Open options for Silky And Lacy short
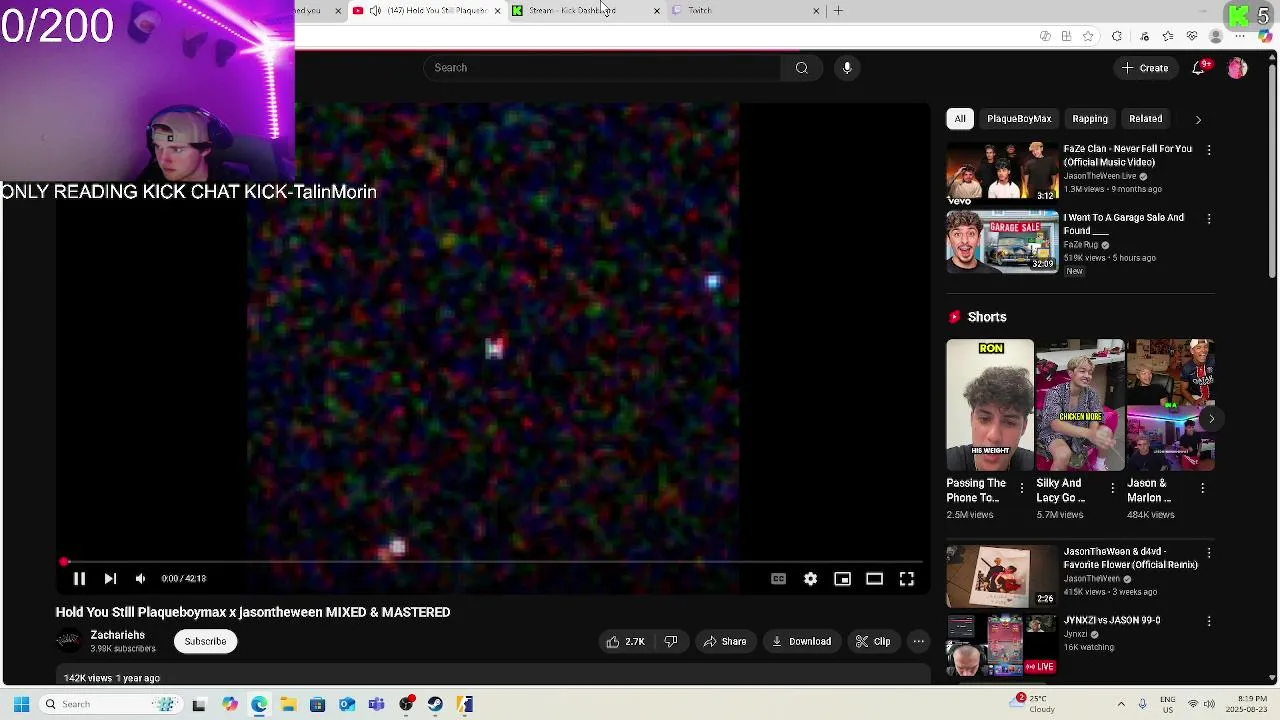 (1112, 488)
